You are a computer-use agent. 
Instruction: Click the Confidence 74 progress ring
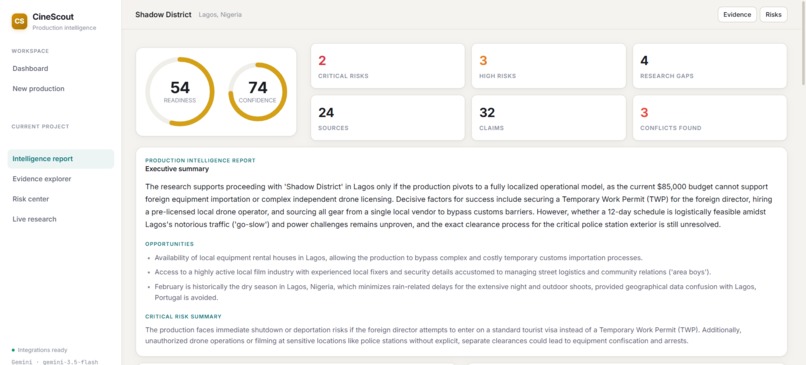click(258, 92)
